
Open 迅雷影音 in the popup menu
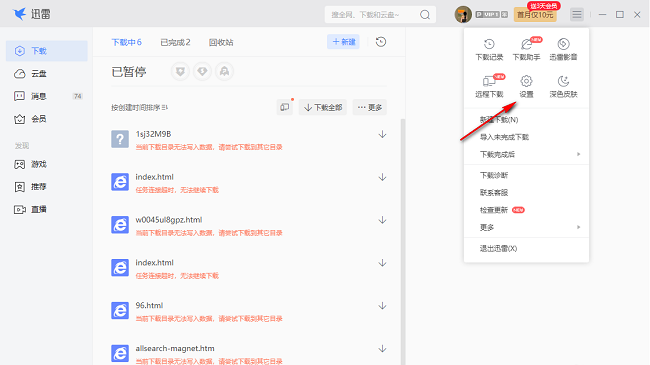(x=563, y=49)
